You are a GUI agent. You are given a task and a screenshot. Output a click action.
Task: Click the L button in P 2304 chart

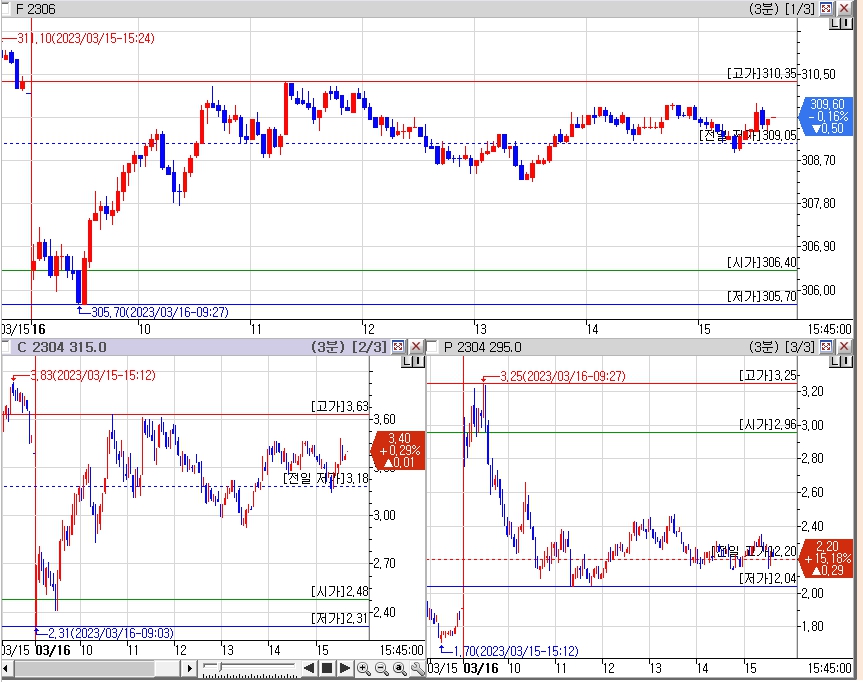coord(834,361)
